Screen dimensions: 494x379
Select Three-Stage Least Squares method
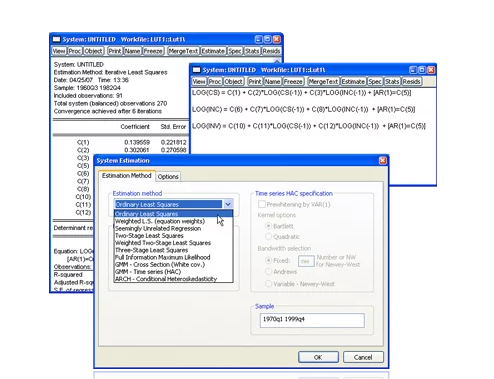click(x=173, y=250)
